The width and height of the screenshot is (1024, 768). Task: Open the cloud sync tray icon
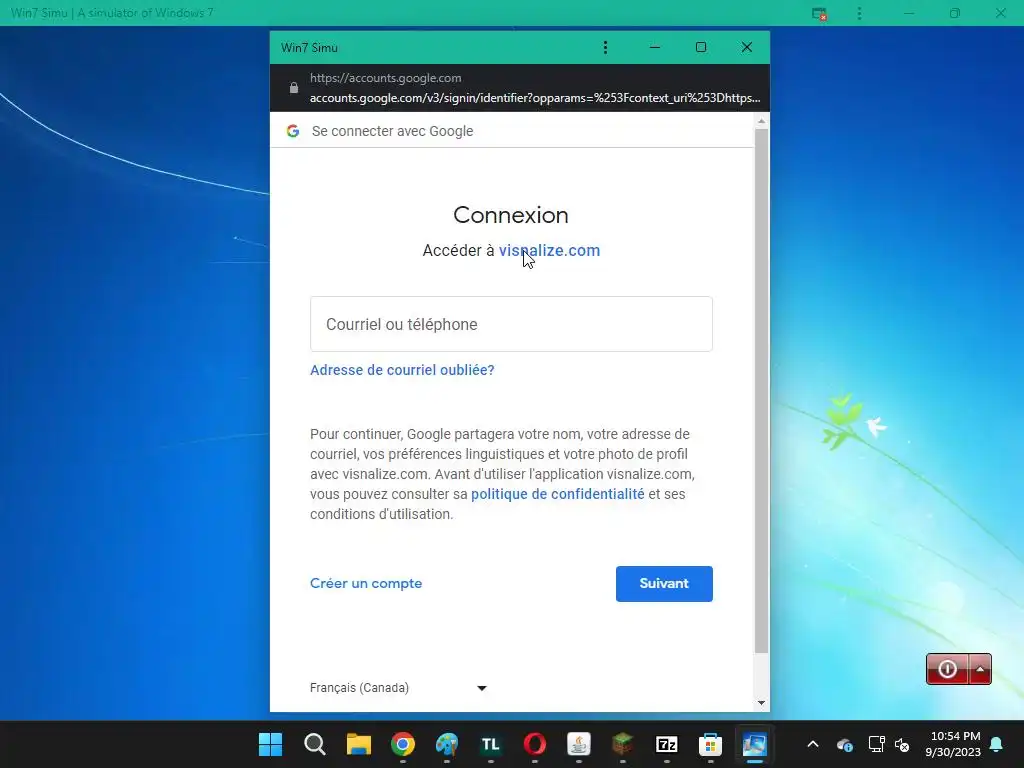pos(844,744)
